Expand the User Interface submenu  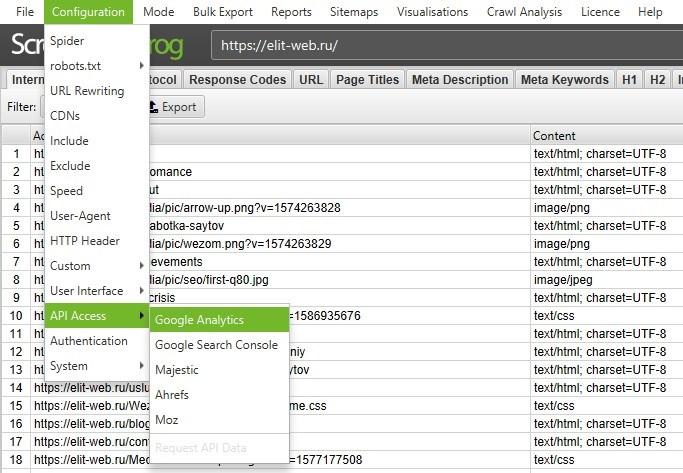click(x=97, y=291)
